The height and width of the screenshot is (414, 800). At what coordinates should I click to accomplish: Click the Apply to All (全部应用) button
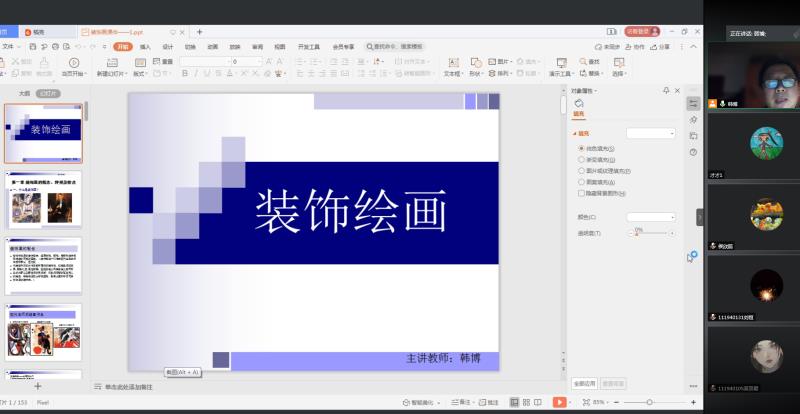pos(585,383)
